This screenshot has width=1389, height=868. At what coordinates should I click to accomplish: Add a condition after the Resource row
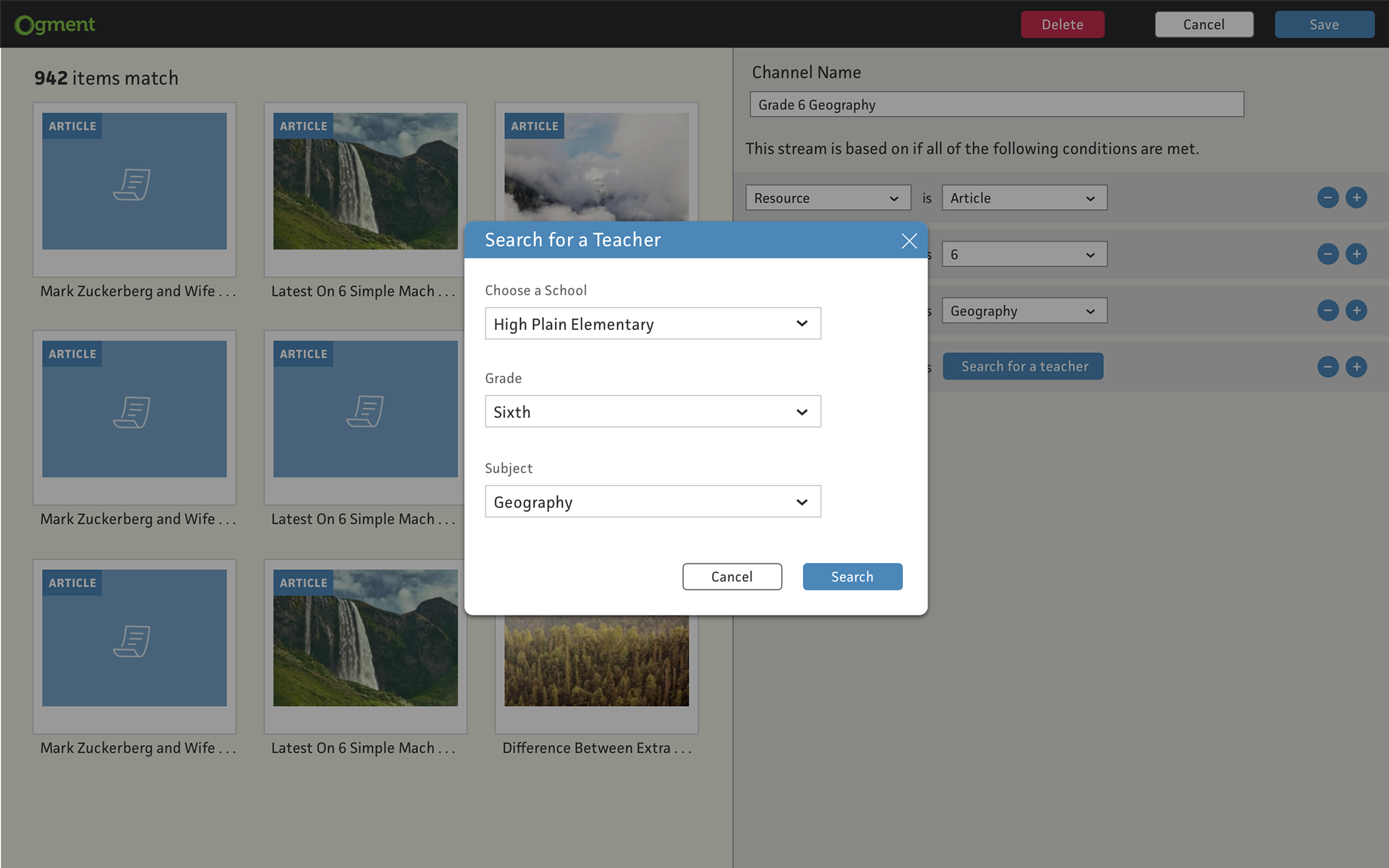pyautogui.click(x=1356, y=197)
